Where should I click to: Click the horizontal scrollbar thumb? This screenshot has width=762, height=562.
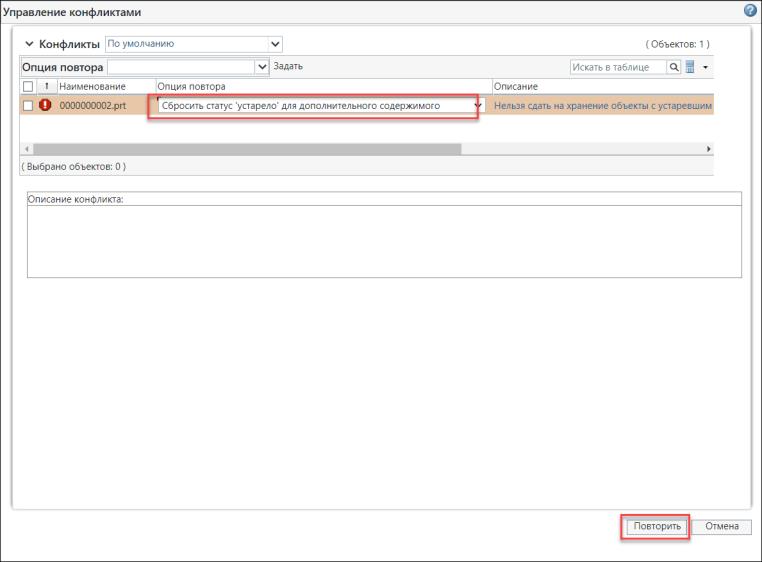pos(247,149)
